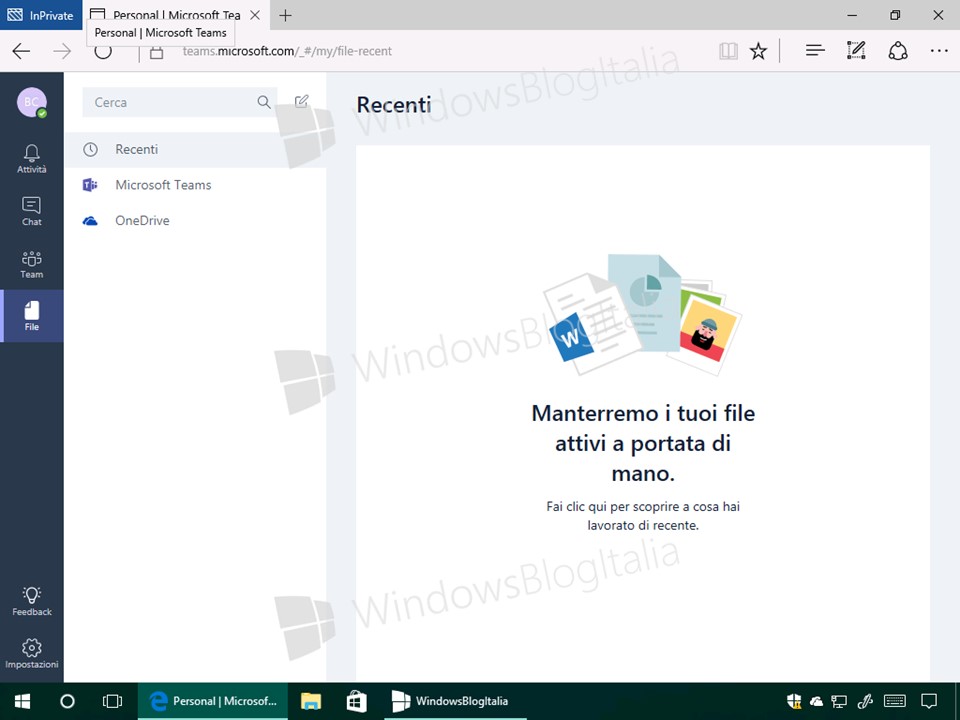Image resolution: width=960 pixels, height=720 pixels.
Task: Click the InPrivate badge
Action: click(x=41, y=15)
